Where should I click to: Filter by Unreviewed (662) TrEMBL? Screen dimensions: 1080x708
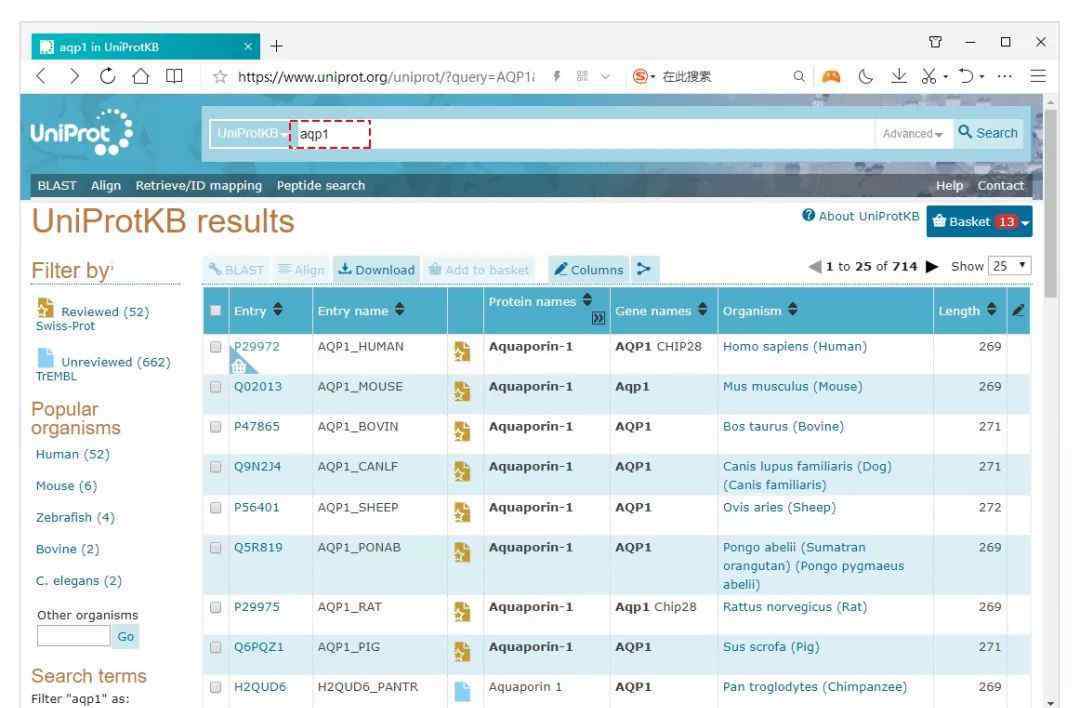(x=103, y=366)
